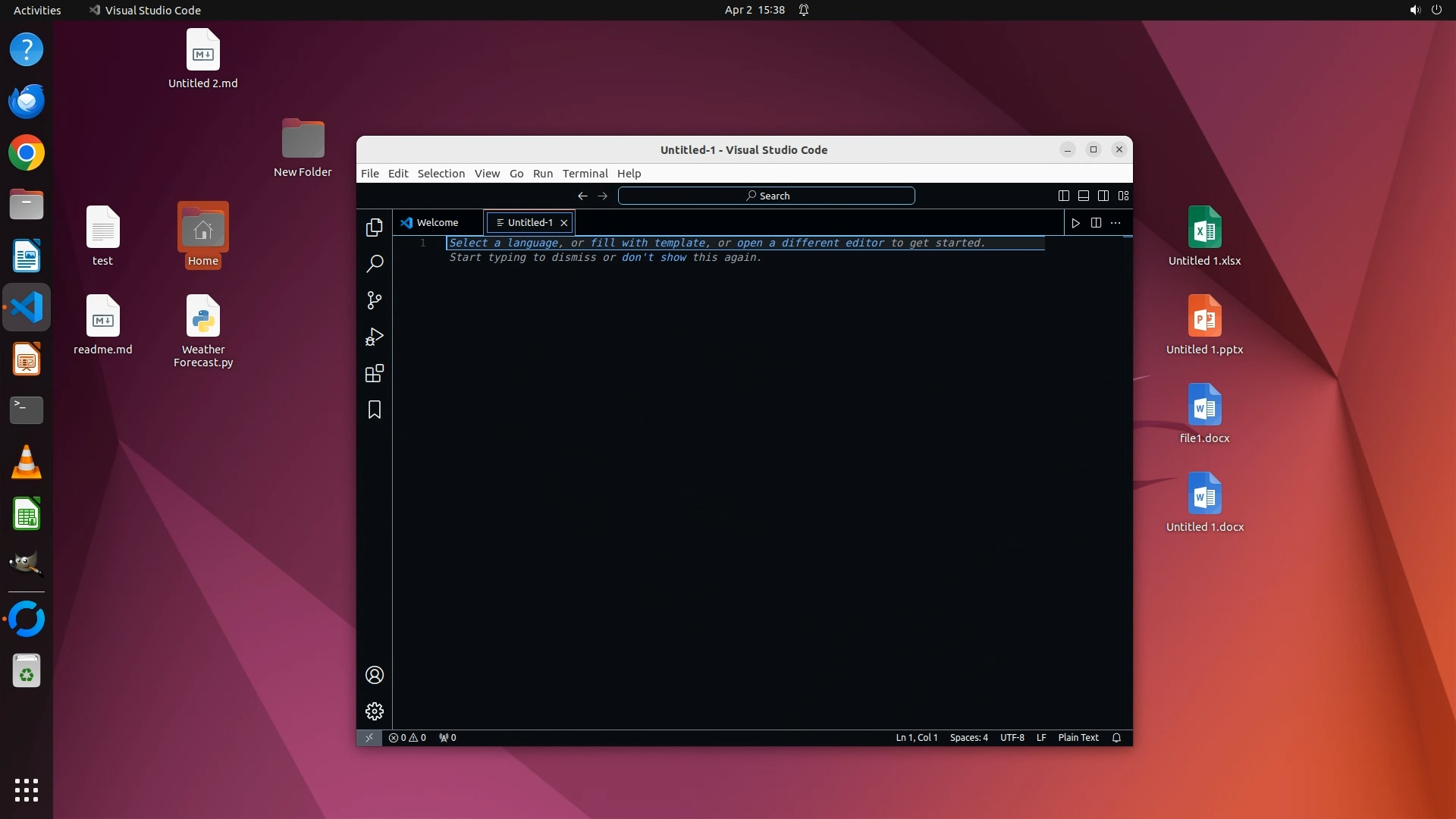
Task: Open the Source Control view
Action: 375,300
